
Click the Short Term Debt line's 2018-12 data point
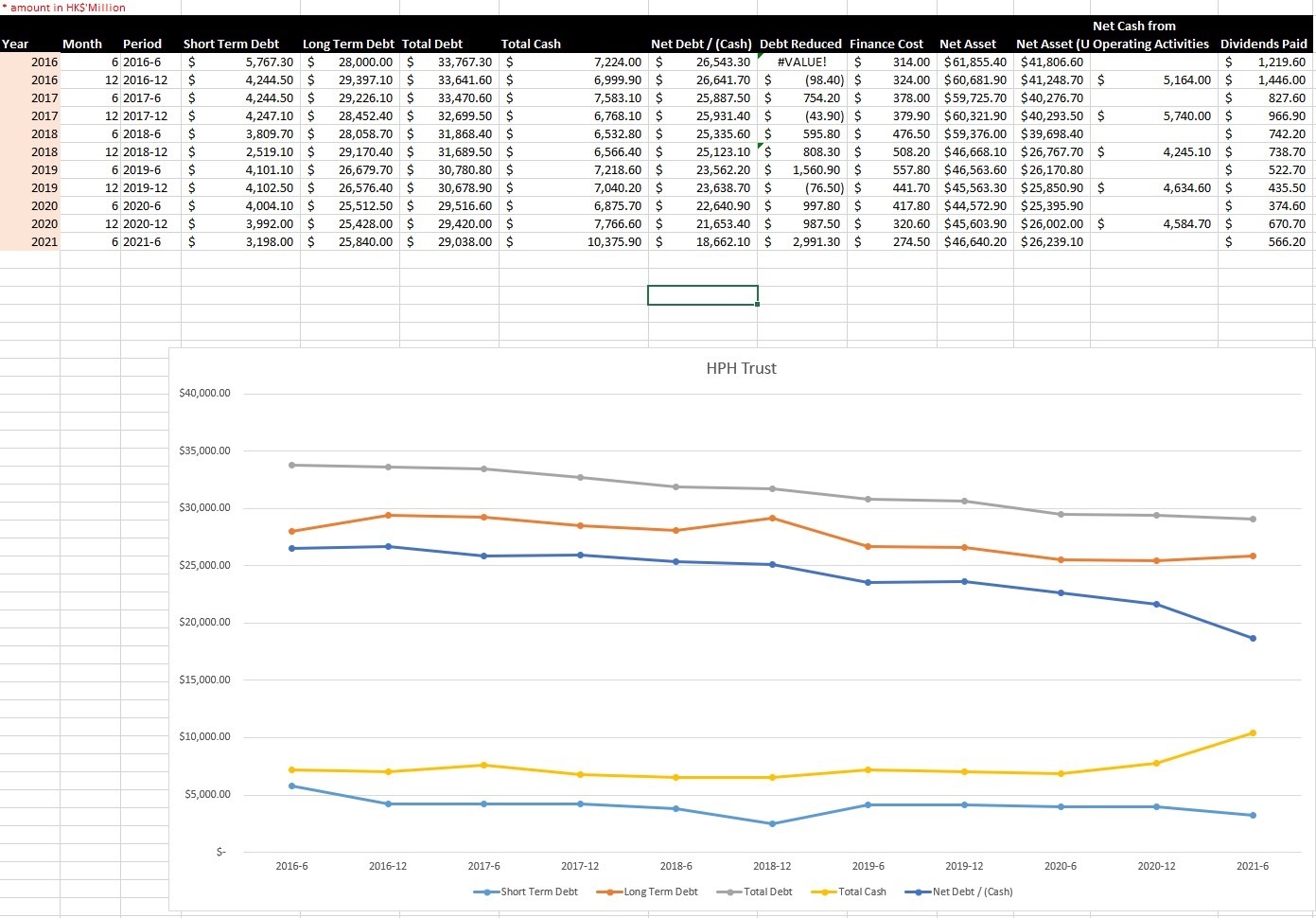point(772,823)
